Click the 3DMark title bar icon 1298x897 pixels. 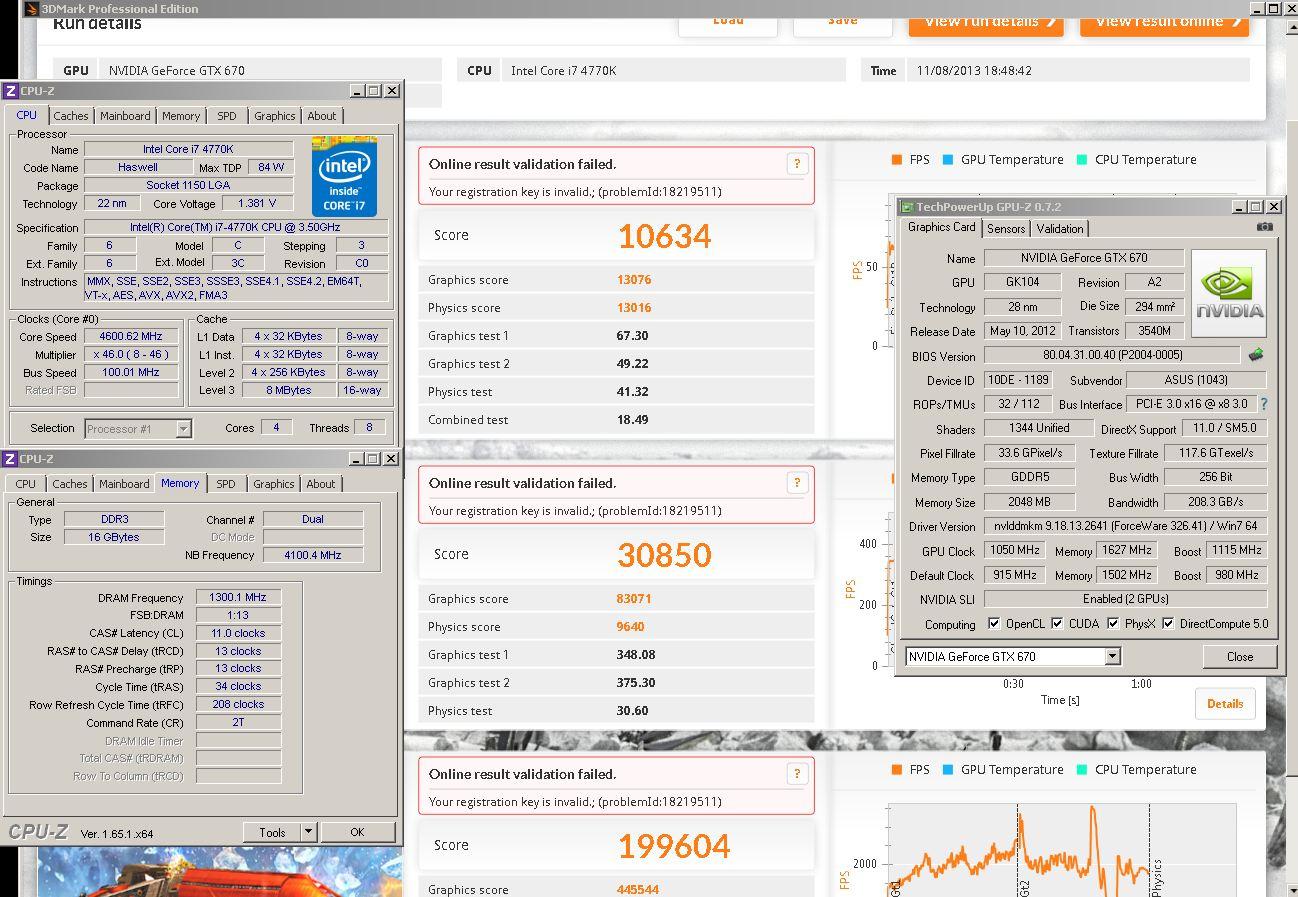pos(31,8)
